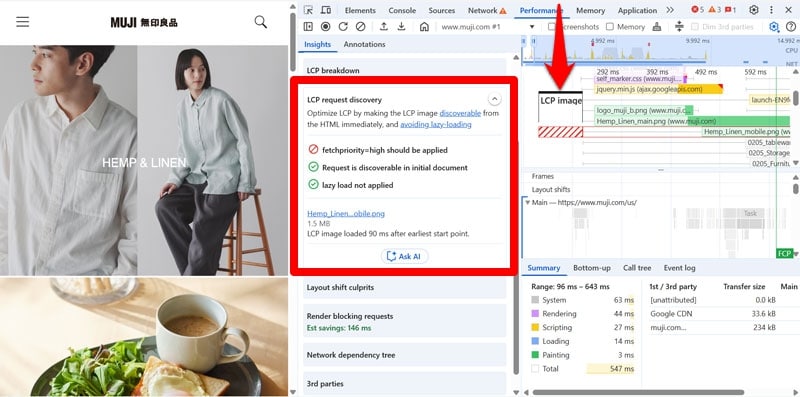Click the MUJI logo
800x397 pixels.
pos(144,22)
